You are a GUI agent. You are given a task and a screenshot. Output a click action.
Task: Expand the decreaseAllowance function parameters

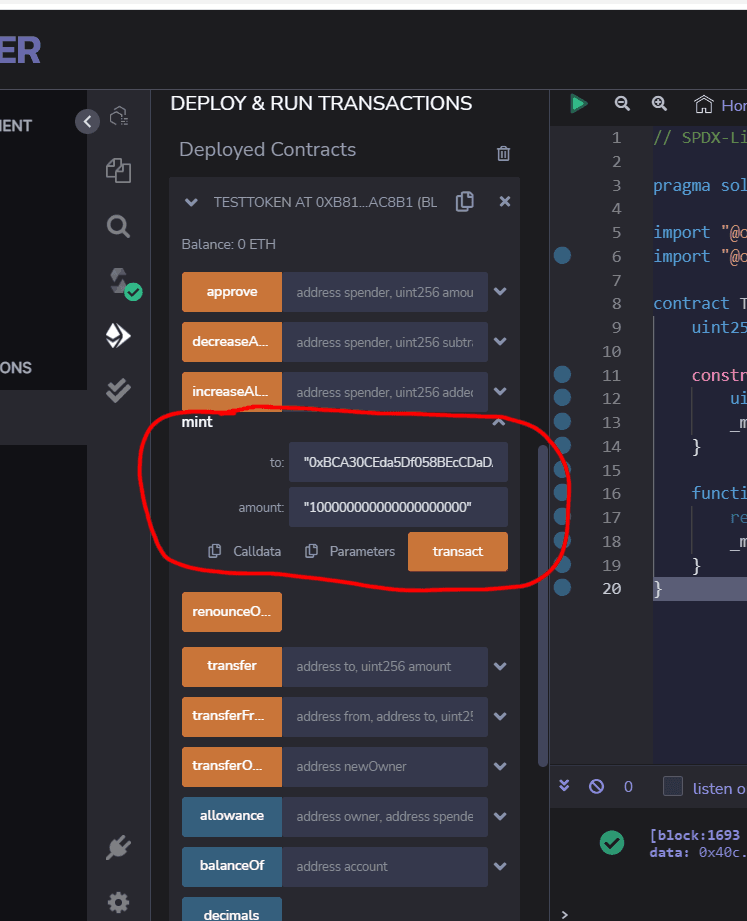pyautogui.click(x=500, y=341)
